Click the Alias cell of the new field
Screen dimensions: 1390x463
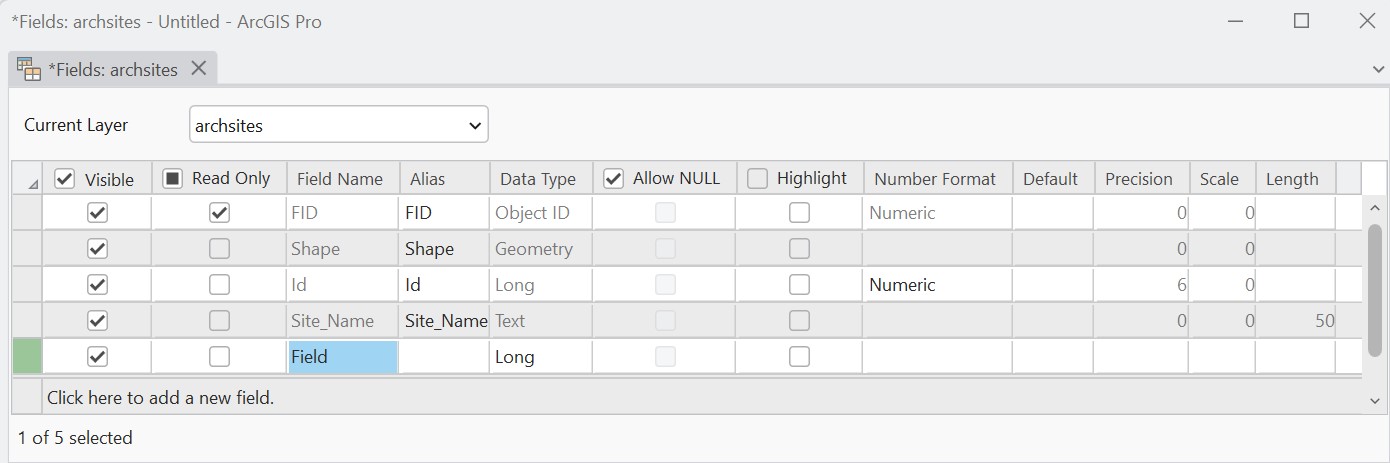(444, 357)
